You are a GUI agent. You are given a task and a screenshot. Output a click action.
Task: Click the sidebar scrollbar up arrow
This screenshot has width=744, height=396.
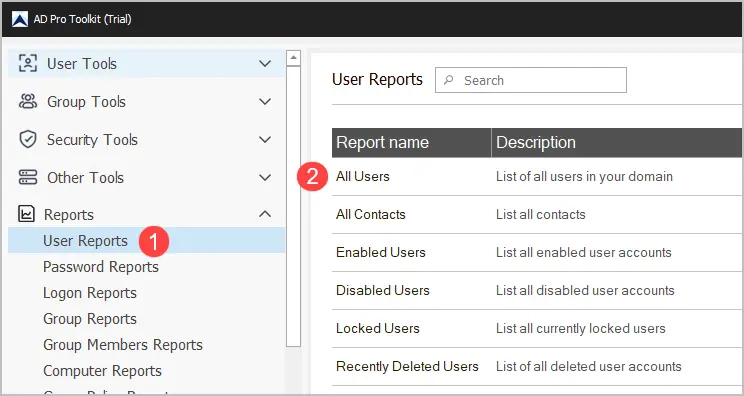(294, 58)
